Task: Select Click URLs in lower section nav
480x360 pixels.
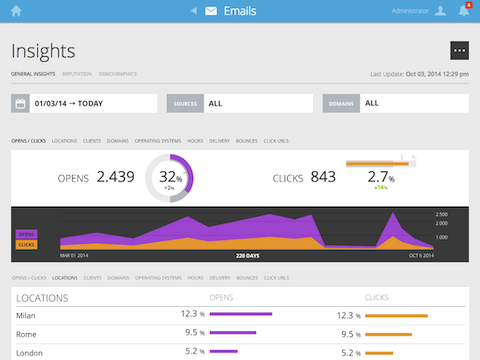Action: 276,278
